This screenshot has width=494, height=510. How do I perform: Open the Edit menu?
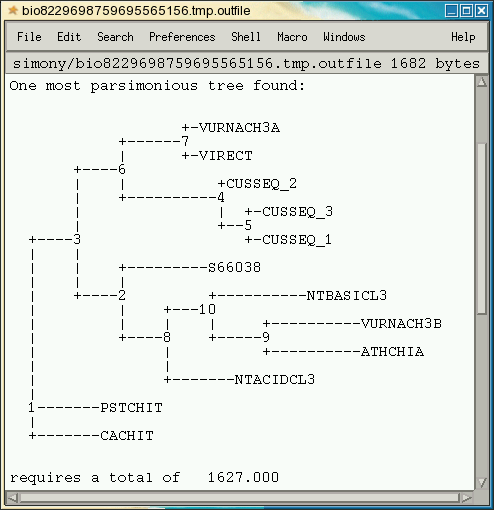[x=69, y=37]
